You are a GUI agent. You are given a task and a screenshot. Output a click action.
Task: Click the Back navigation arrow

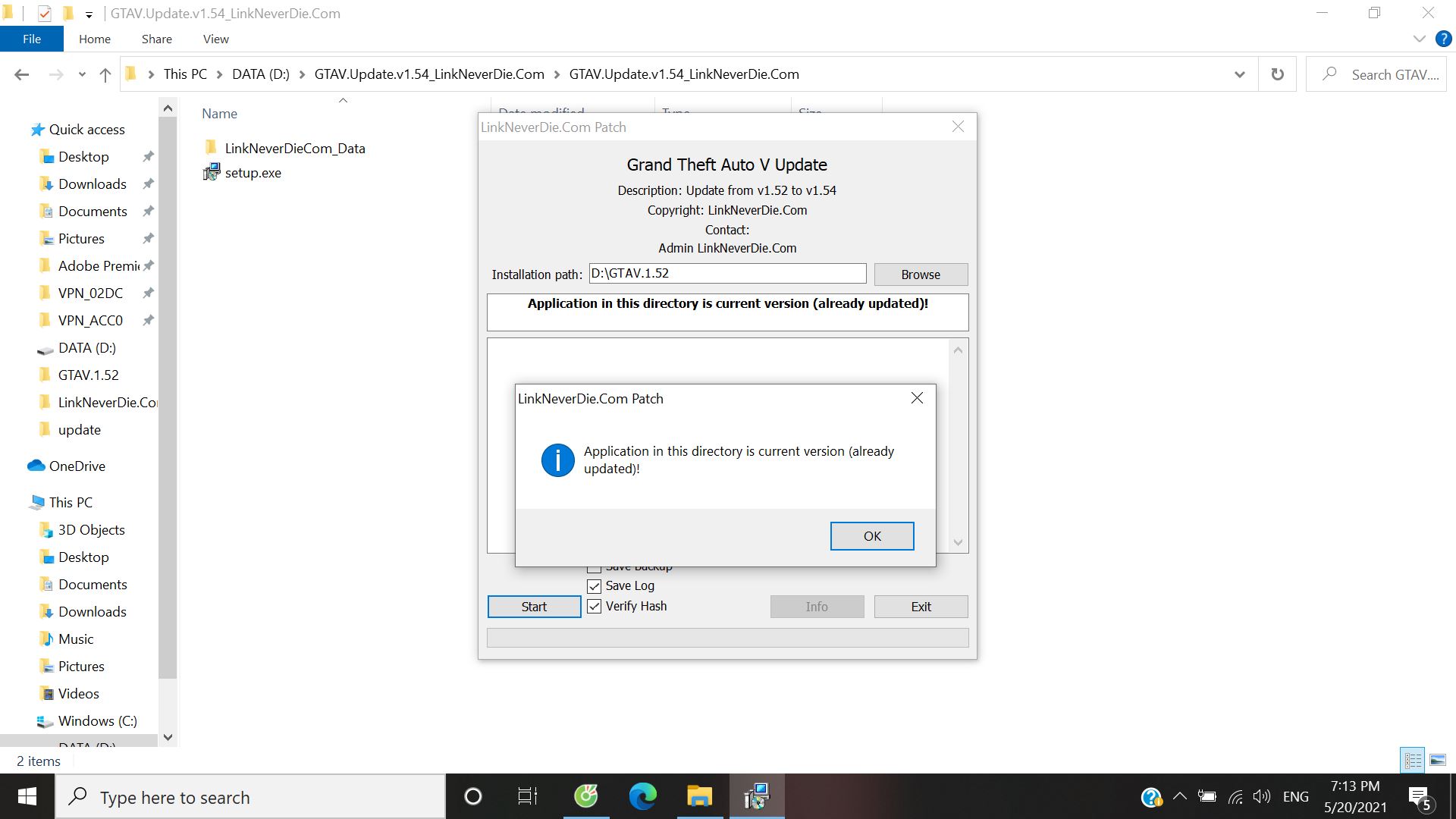pyautogui.click(x=22, y=74)
